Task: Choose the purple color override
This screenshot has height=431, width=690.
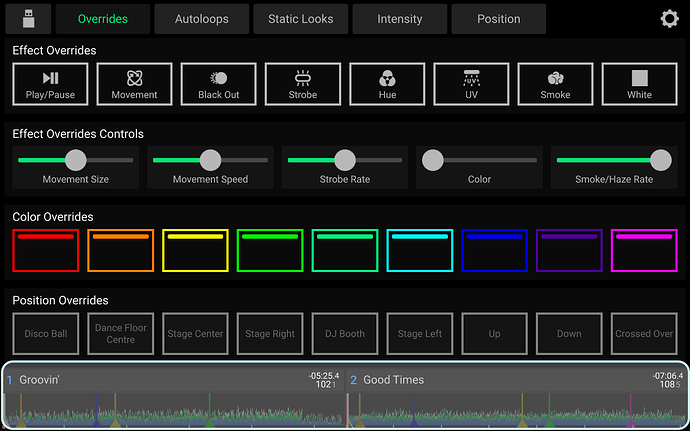Action: coord(569,250)
